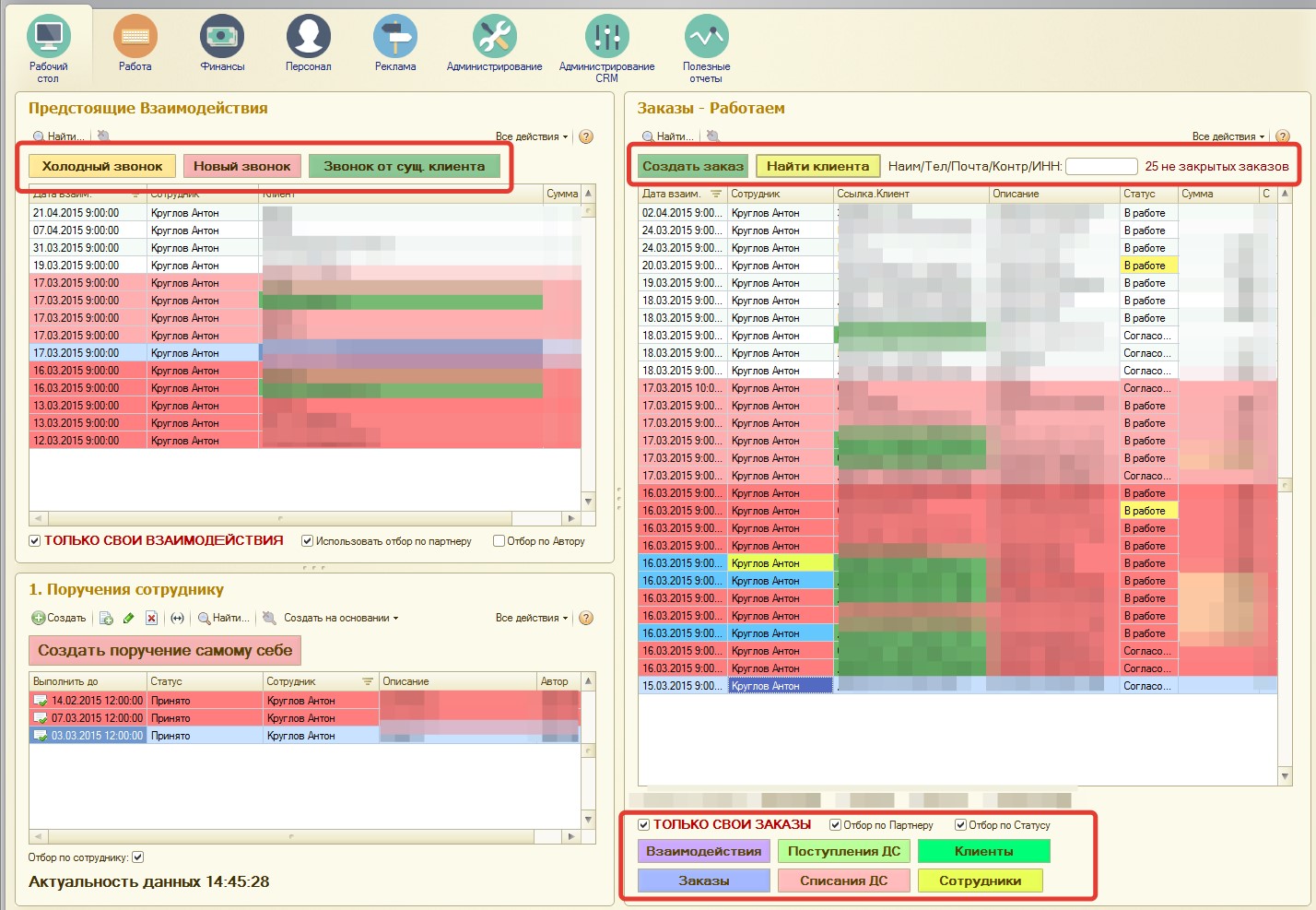
Task: Enable Отбор по Автору checkbox
Action: tap(499, 541)
